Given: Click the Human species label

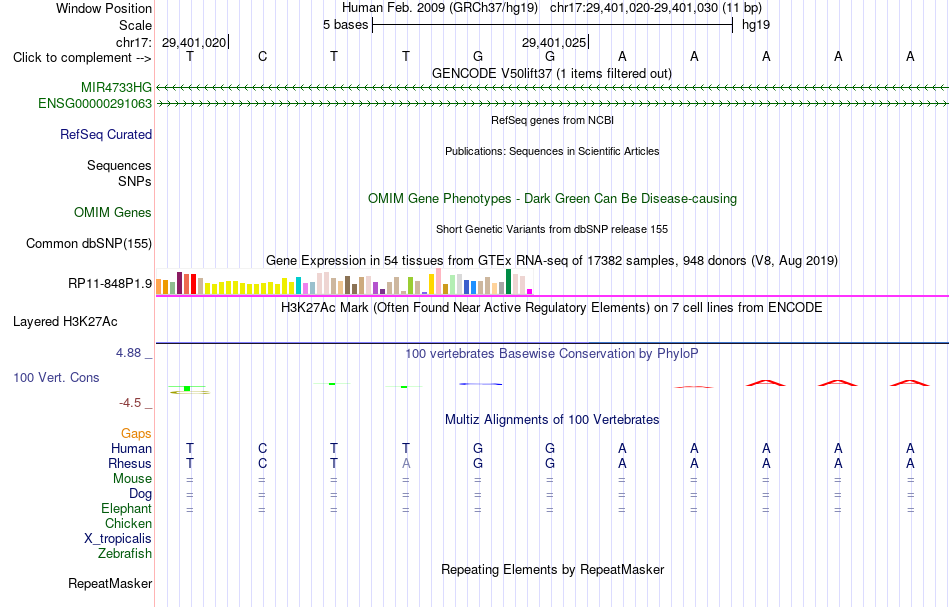Looking at the screenshot, I should (x=131, y=448).
